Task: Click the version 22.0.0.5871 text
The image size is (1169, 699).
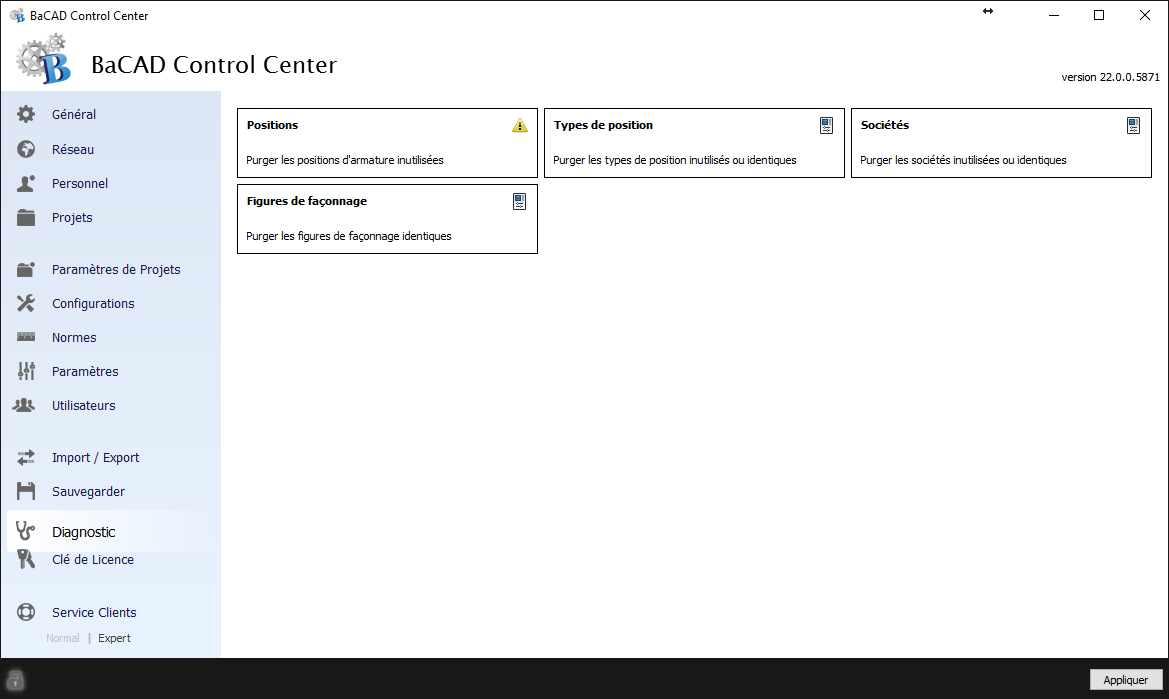Action: click(1111, 77)
